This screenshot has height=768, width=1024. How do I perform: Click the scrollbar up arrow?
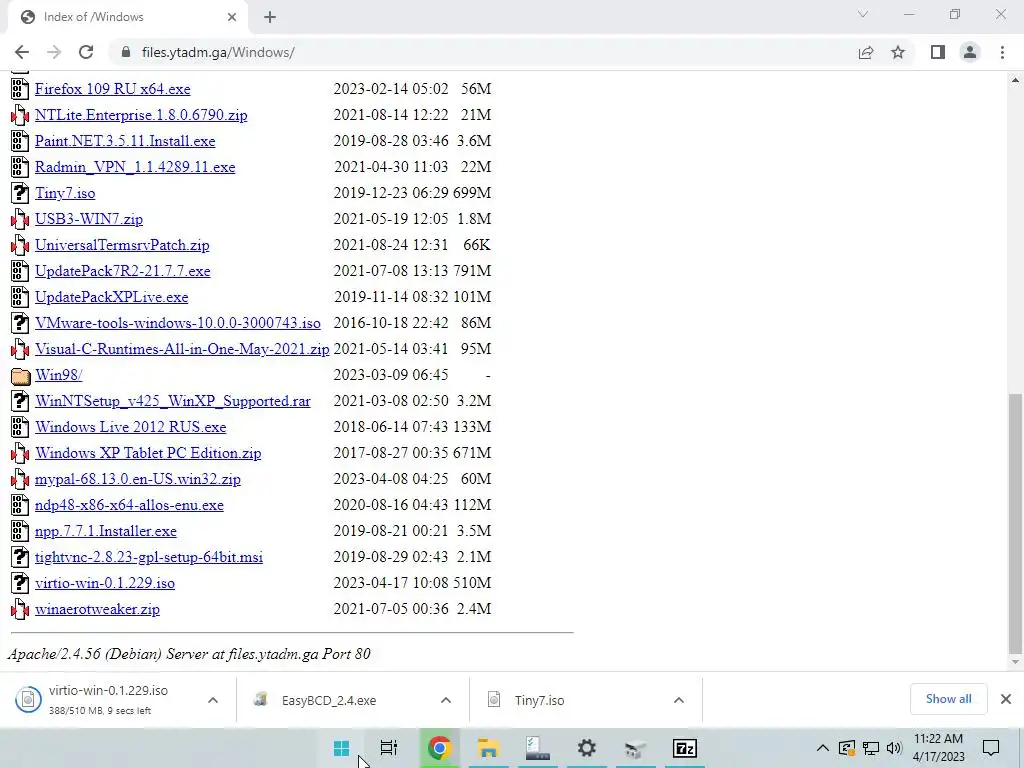click(x=1015, y=80)
